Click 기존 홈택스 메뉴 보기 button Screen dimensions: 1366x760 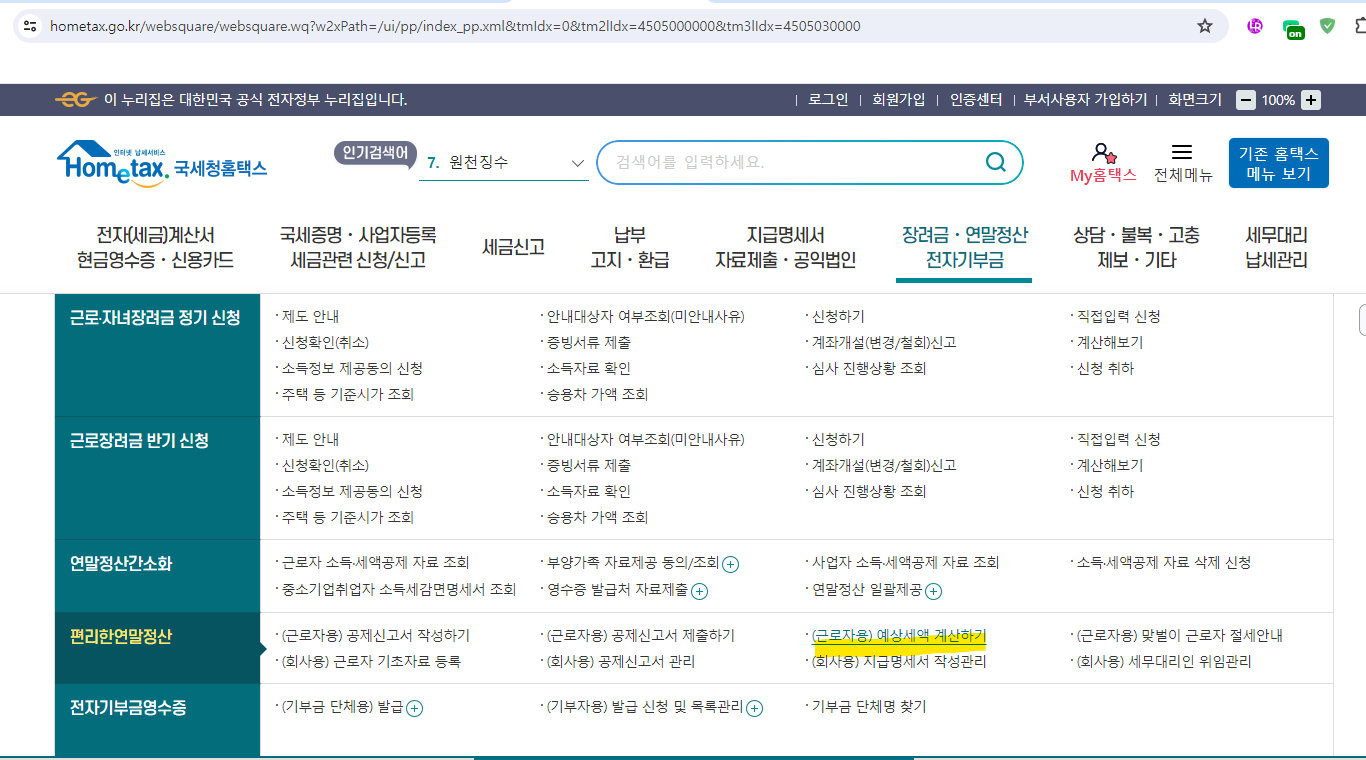tap(1278, 163)
